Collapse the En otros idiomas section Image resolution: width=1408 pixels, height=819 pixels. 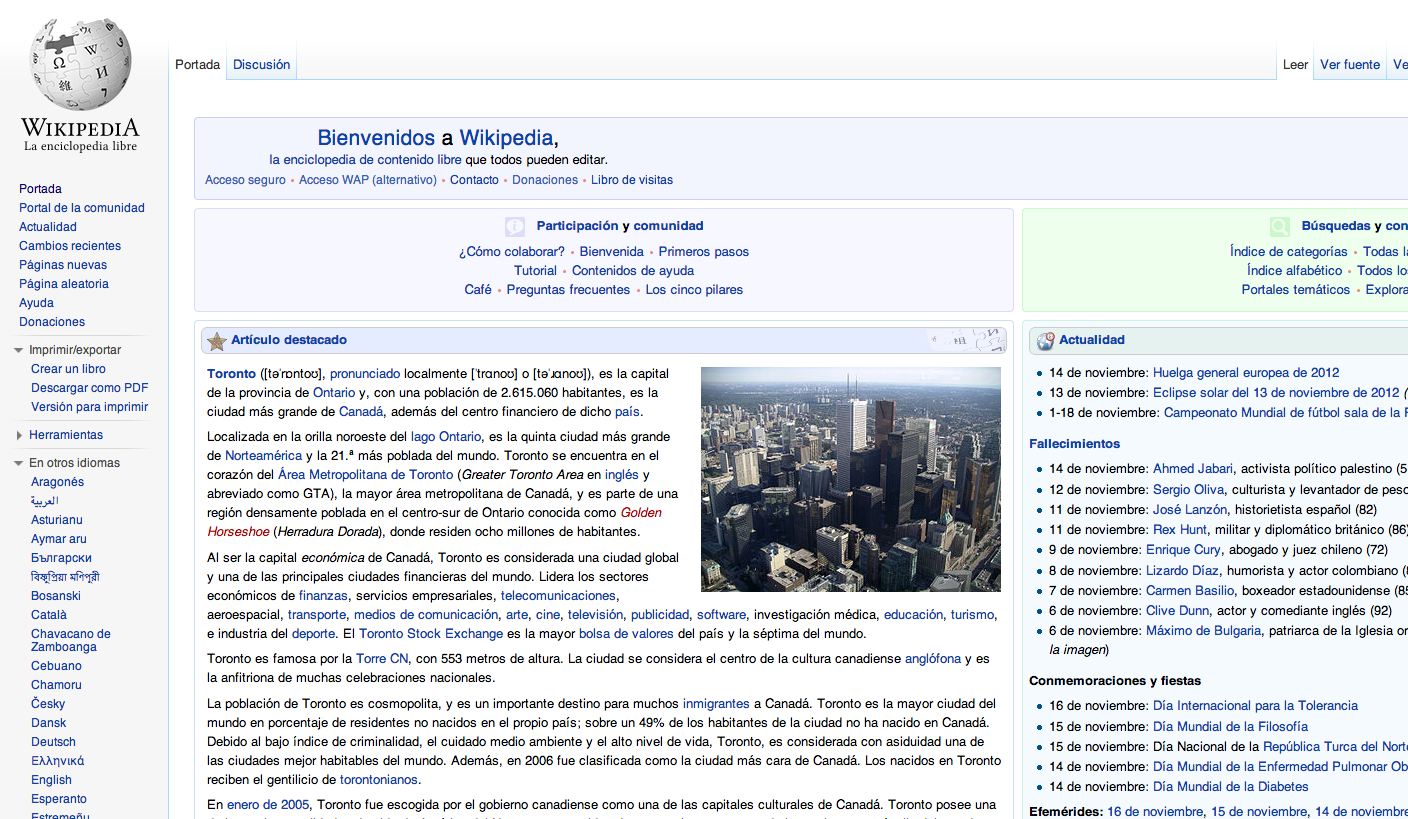click(x=19, y=463)
